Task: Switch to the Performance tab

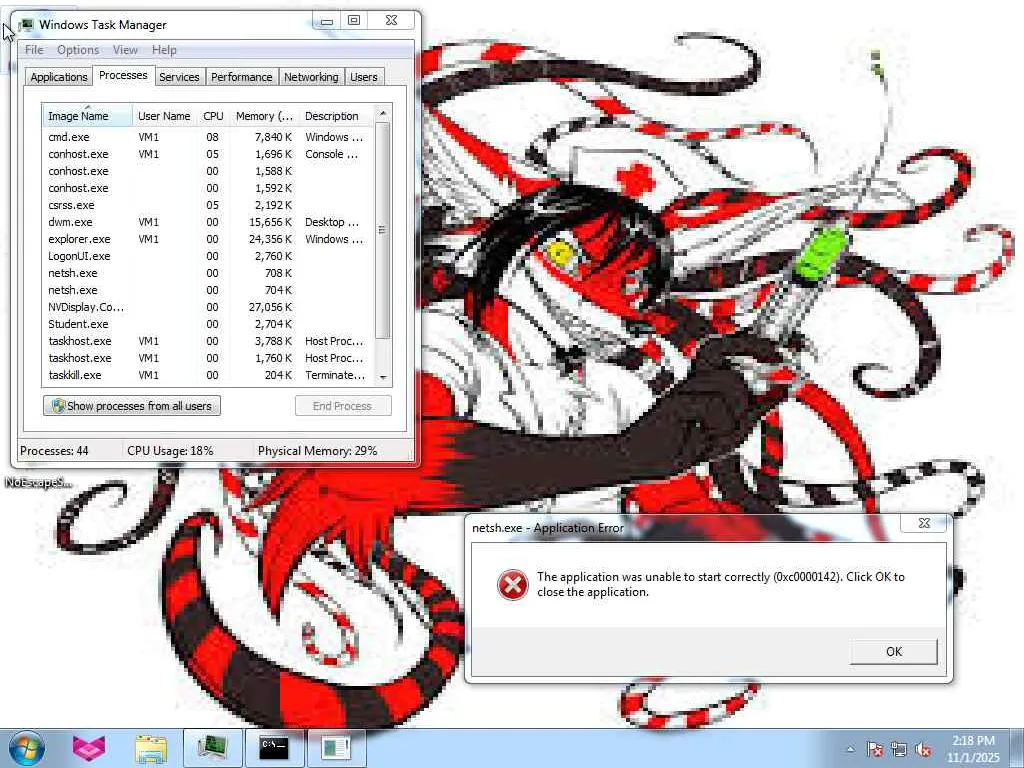Action: coord(242,77)
